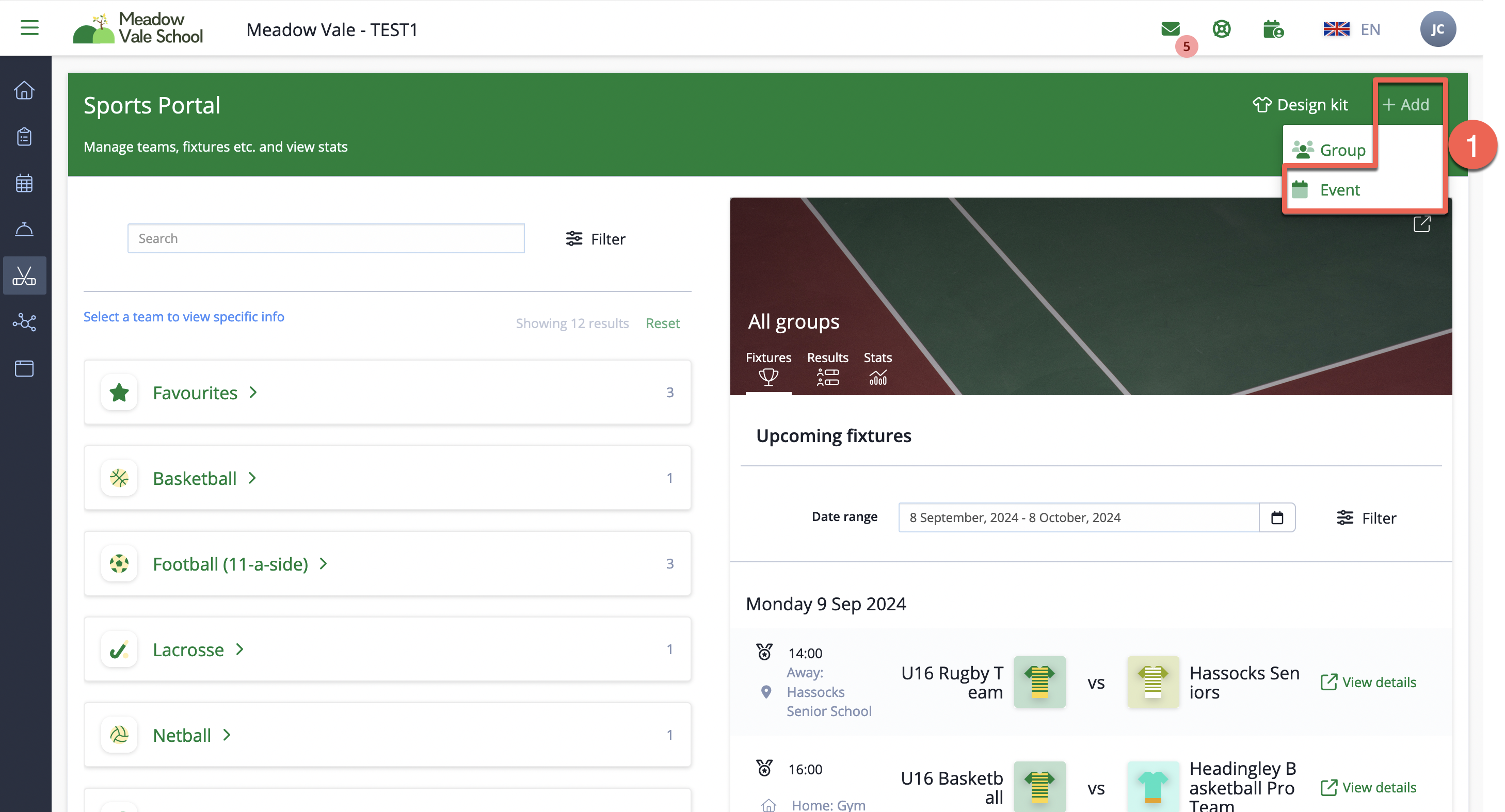
Task: Open the hamburger menu
Action: [29, 28]
